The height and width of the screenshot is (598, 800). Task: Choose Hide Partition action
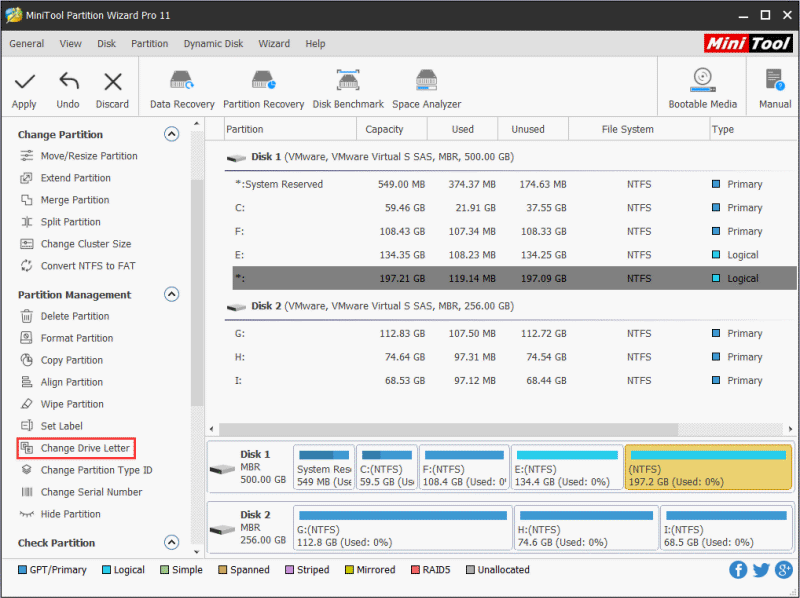(x=60, y=514)
